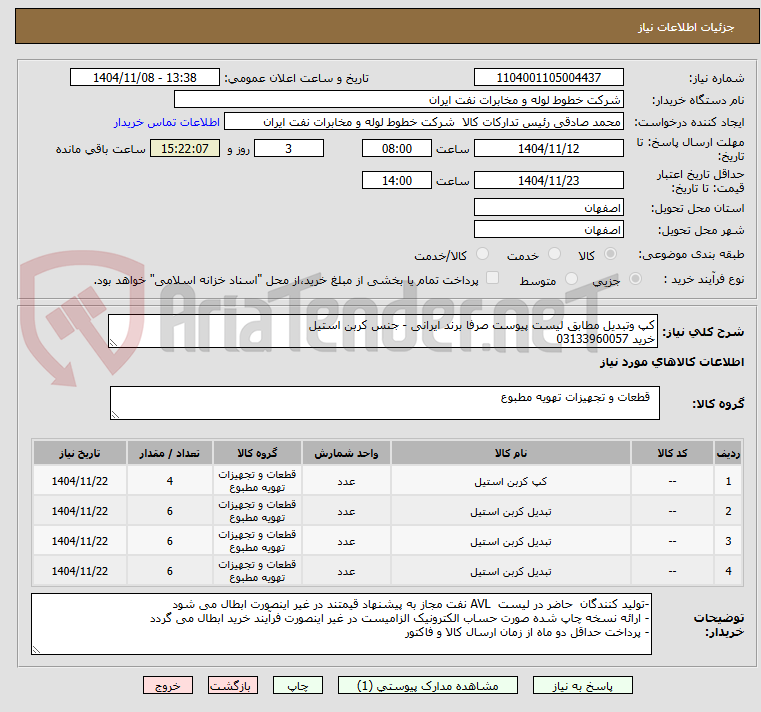Select the item 'کپ کربن استیل' in row 1
761x712 pixels.
pos(511,481)
